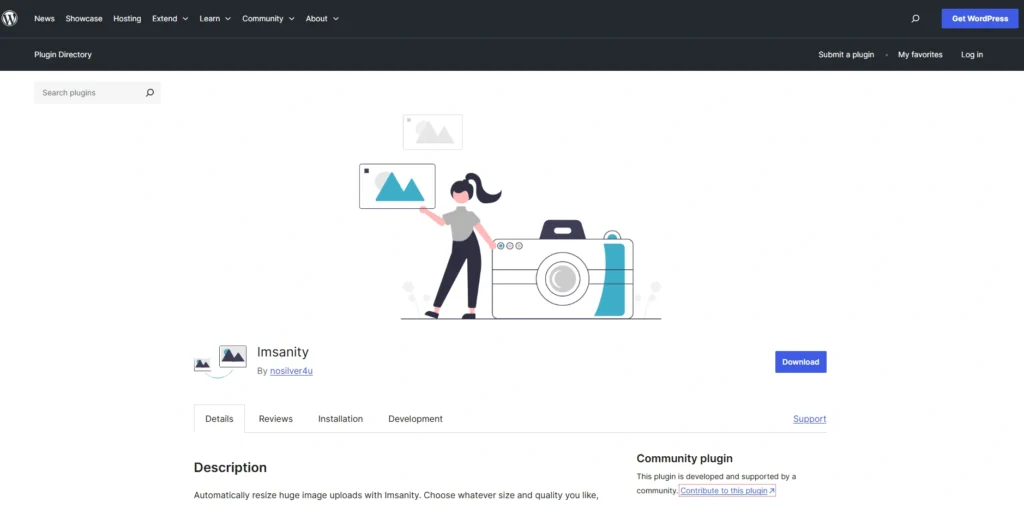Image resolution: width=1024 pixels, height=508 pixels.
Task: Open the WordPress logo home link
Action: (x=9, y=18)
